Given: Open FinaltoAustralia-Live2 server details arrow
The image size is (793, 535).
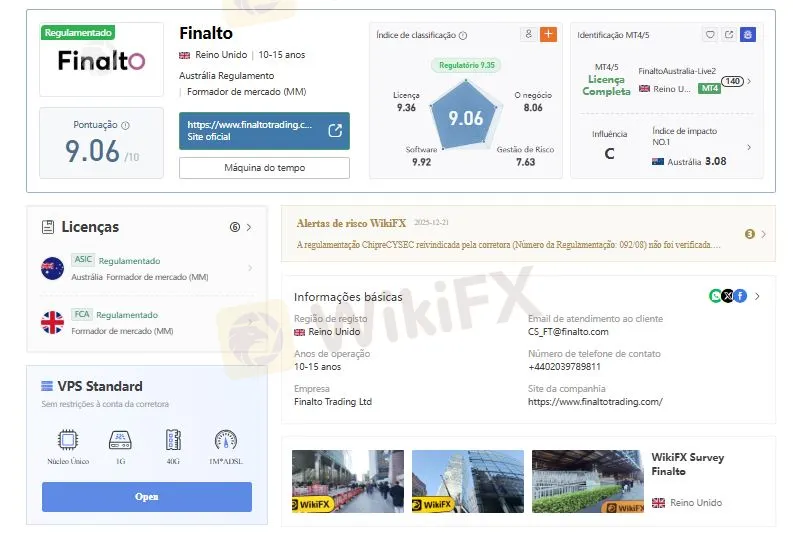Looking at the screenshot, I should [749, 81].
